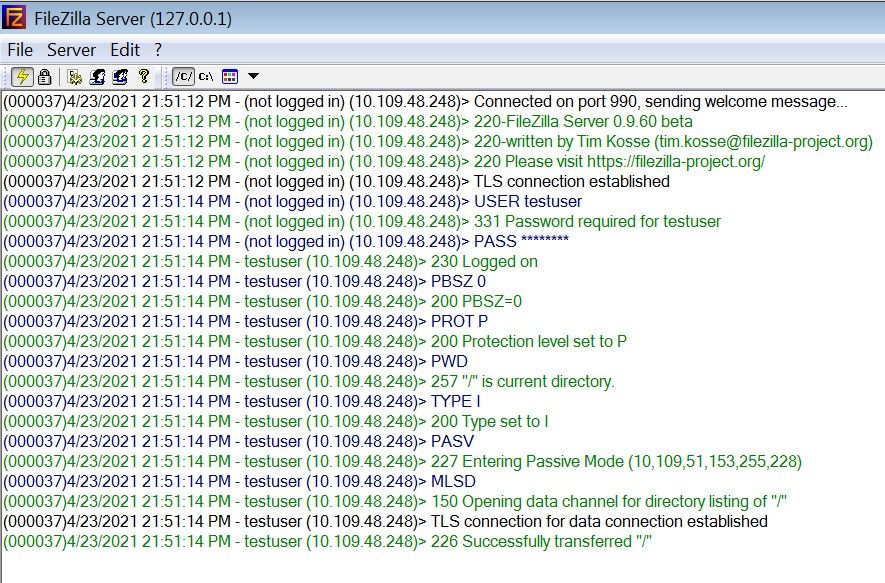This screenshot has height=583, width=885.
Task: Click 'https://filezilla-project.org/' in the log
Action: tap(676, 161)
